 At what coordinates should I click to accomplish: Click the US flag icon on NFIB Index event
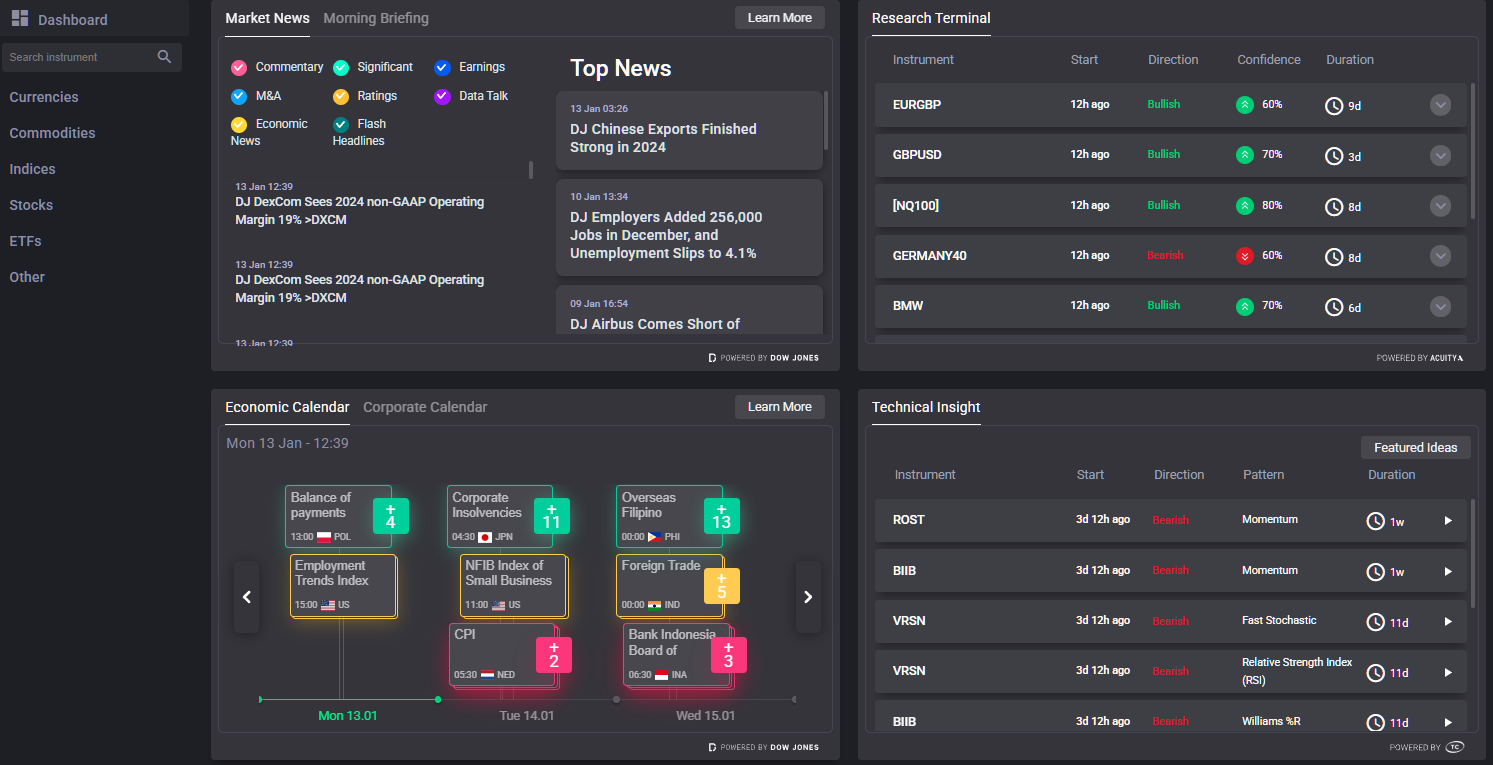tap(497, 604)
